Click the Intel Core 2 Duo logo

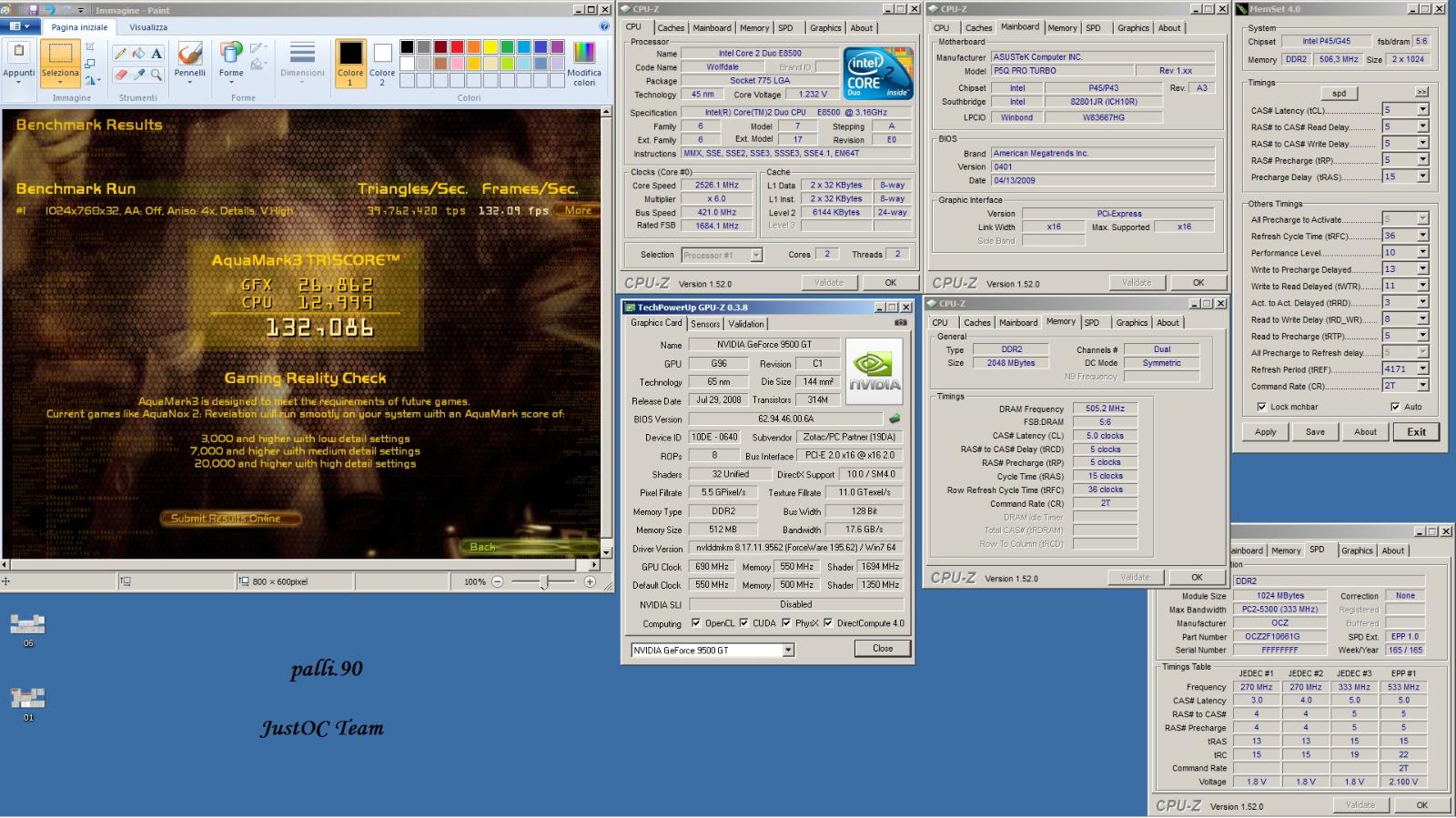[x=878, y=74]
